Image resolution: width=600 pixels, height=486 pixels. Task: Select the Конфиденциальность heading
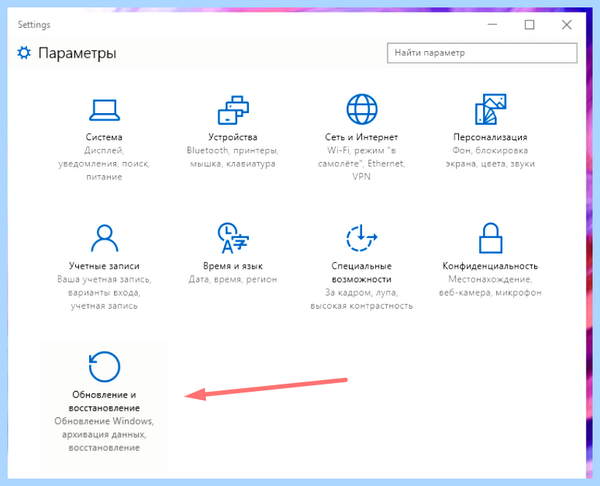(490, 266)
